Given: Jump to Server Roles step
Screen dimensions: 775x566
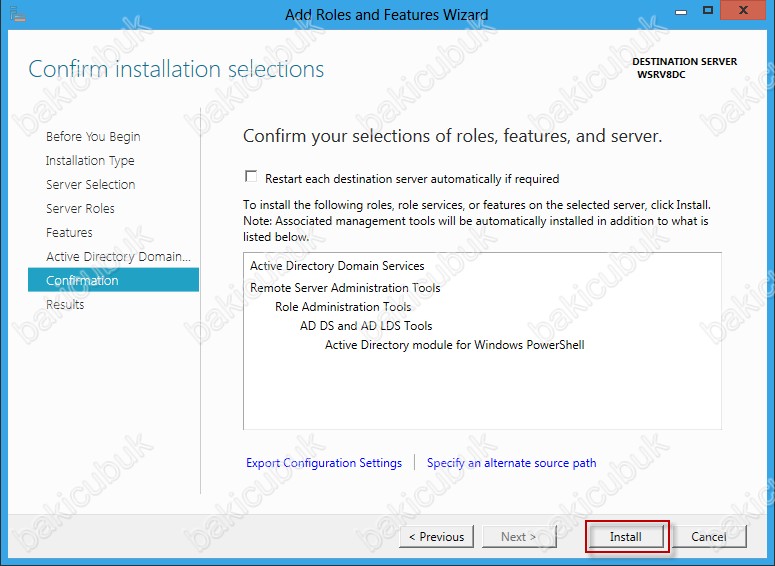Looking at the screenshot, I should (80, 209).
